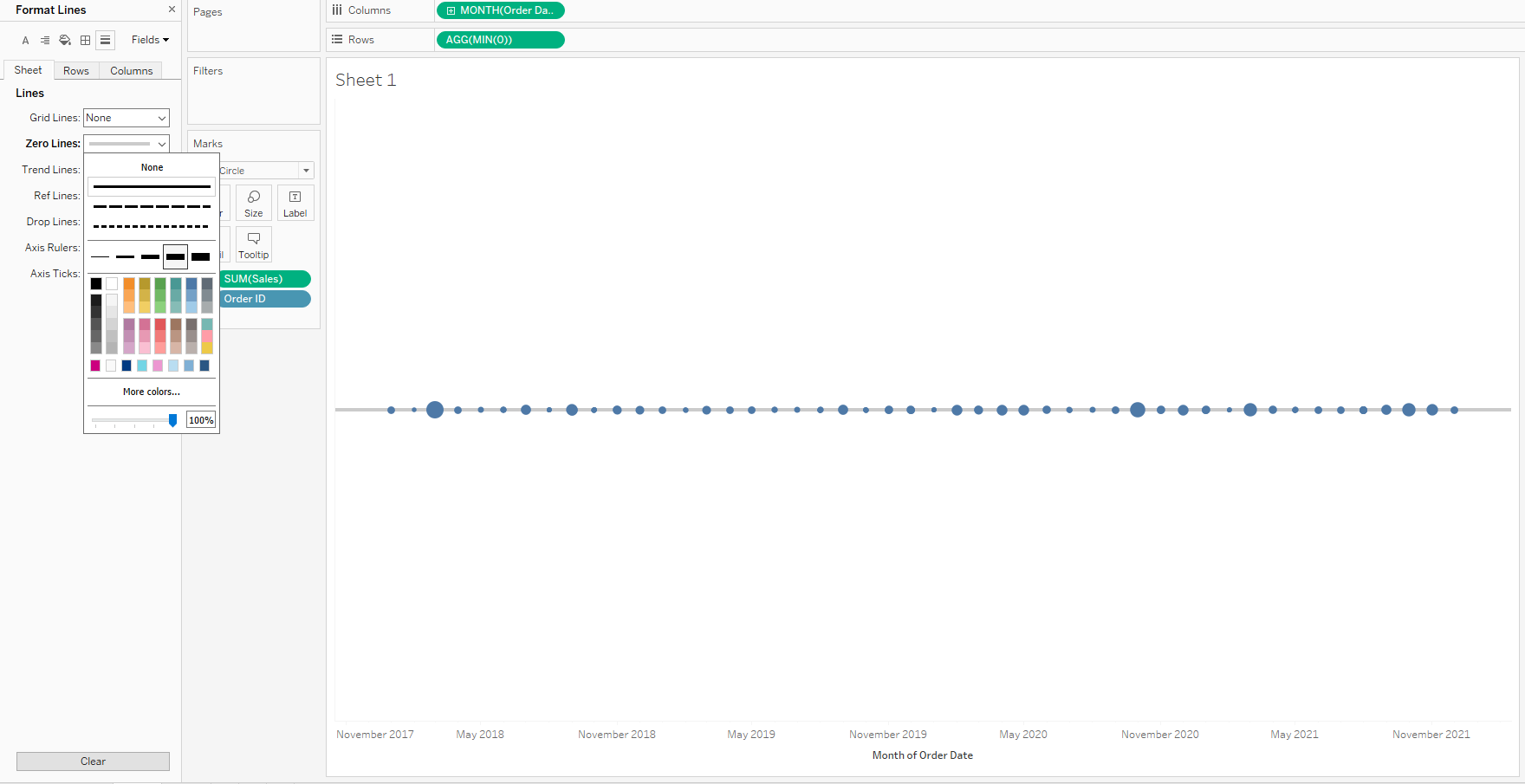The width and height of the screenshot is (1525, 784).
Task: Click the Rows shelf icon
Action: (337, 40)
